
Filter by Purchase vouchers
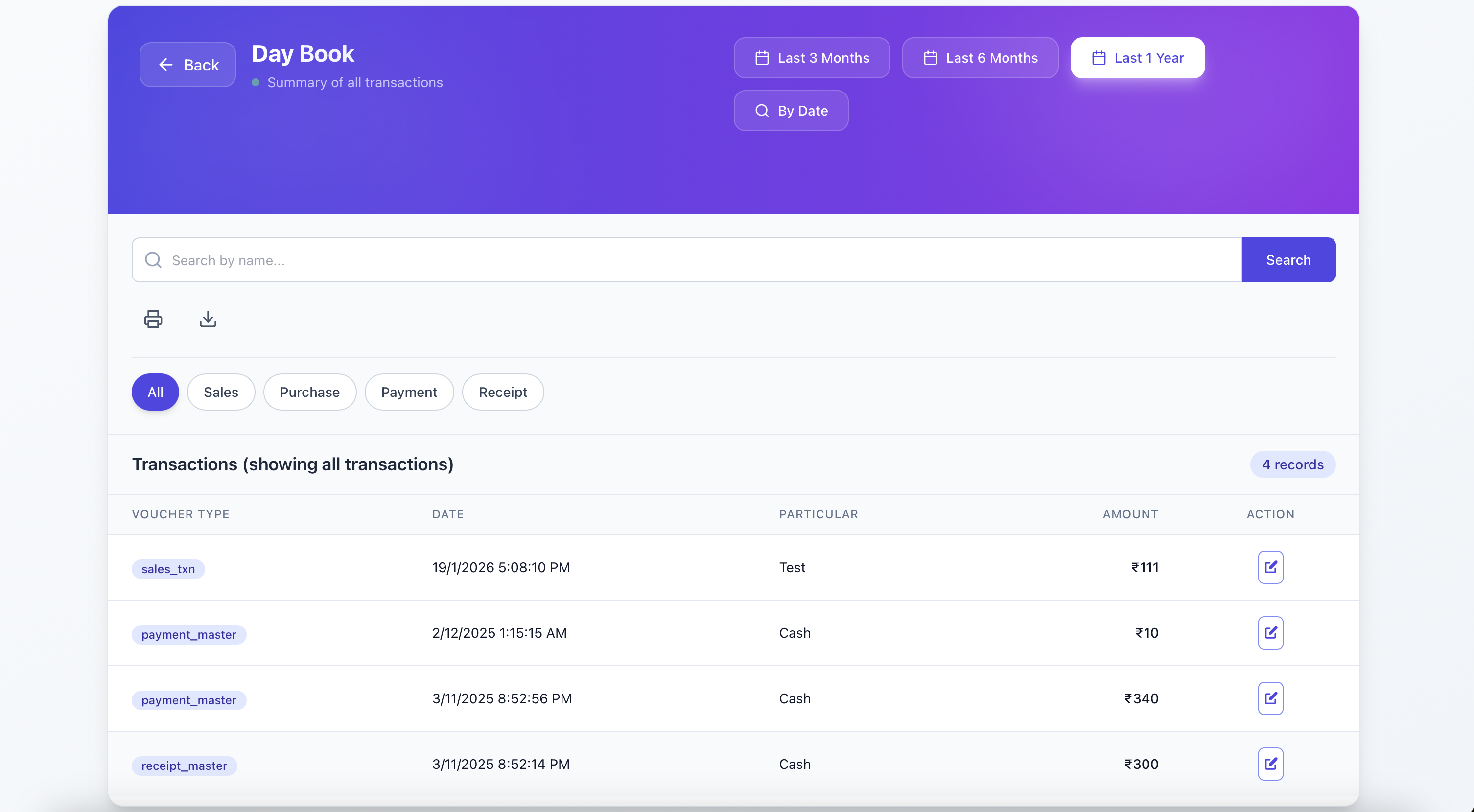coord(309,392)
